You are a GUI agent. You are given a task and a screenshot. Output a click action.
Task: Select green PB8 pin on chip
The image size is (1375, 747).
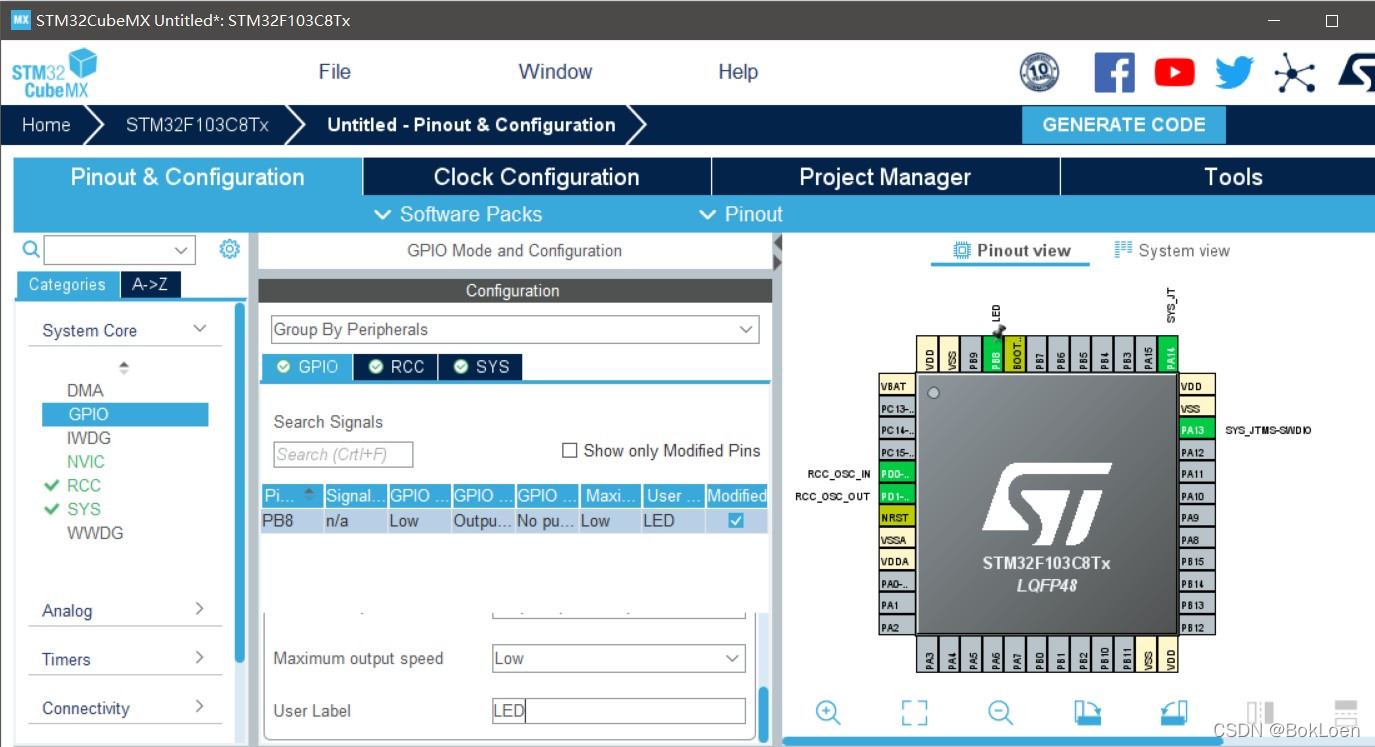click(x=996, y=354)
